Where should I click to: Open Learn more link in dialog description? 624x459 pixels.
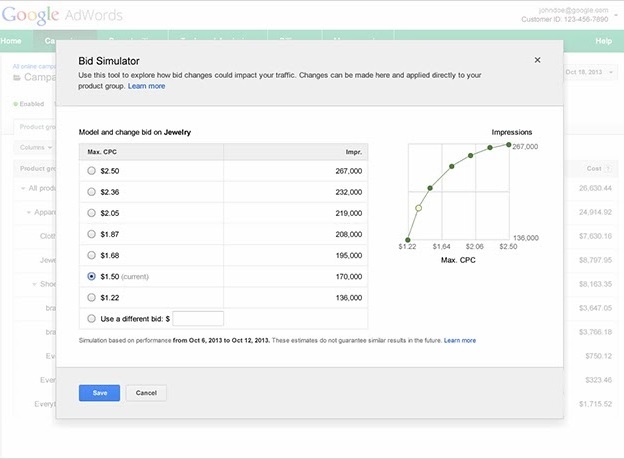(147, 86)
